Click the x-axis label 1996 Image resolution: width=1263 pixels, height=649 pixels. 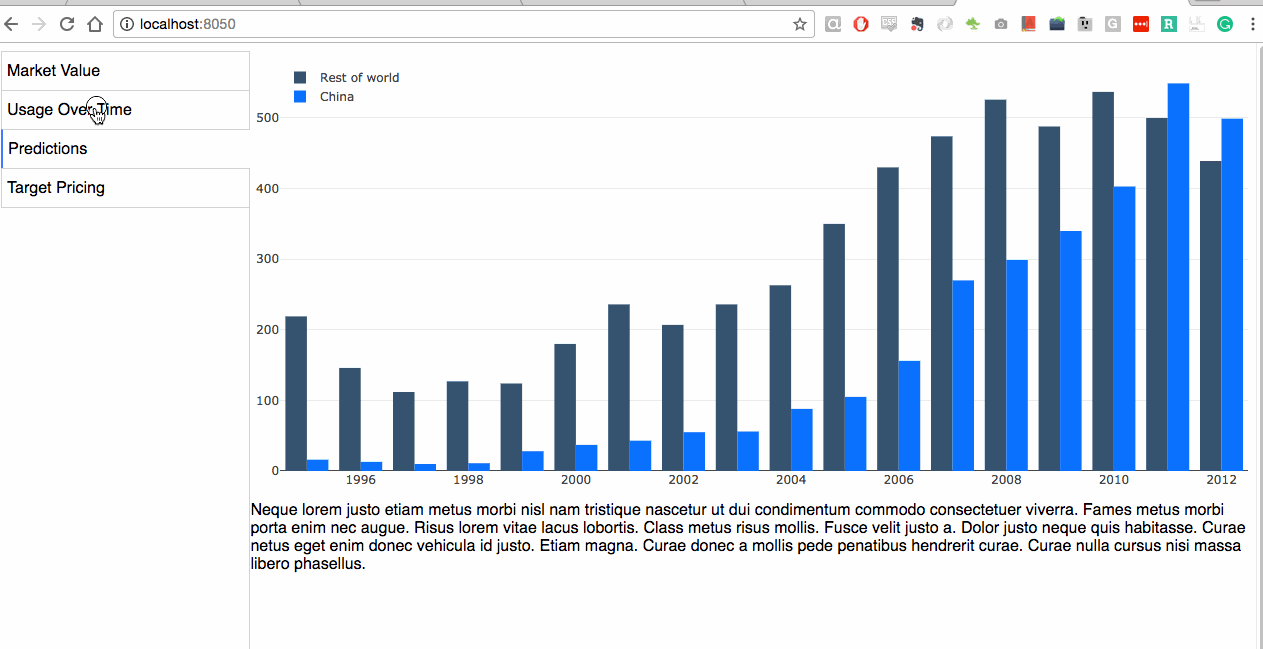click(x=360, y=481)
